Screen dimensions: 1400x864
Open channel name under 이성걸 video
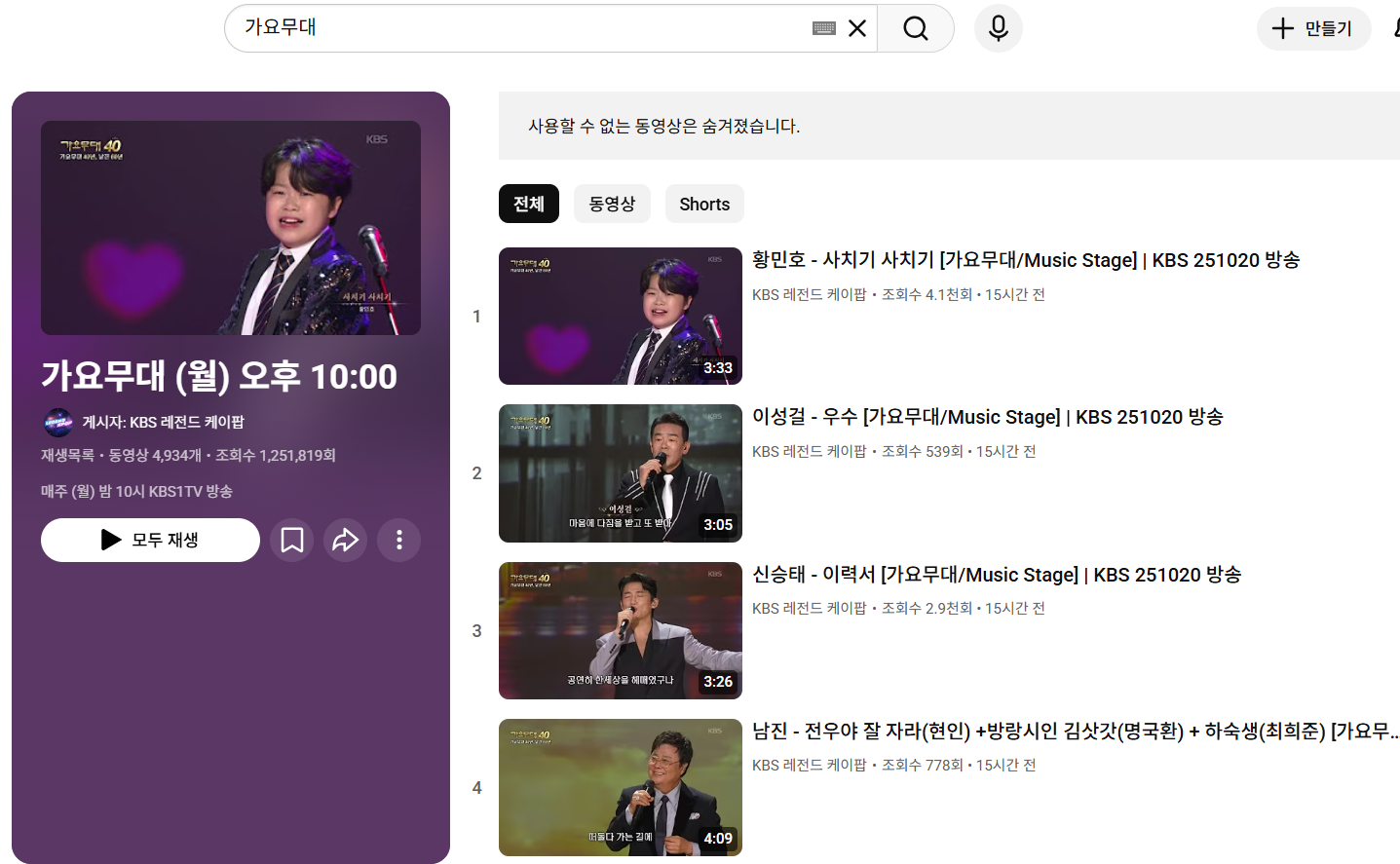tap(810, 451)
